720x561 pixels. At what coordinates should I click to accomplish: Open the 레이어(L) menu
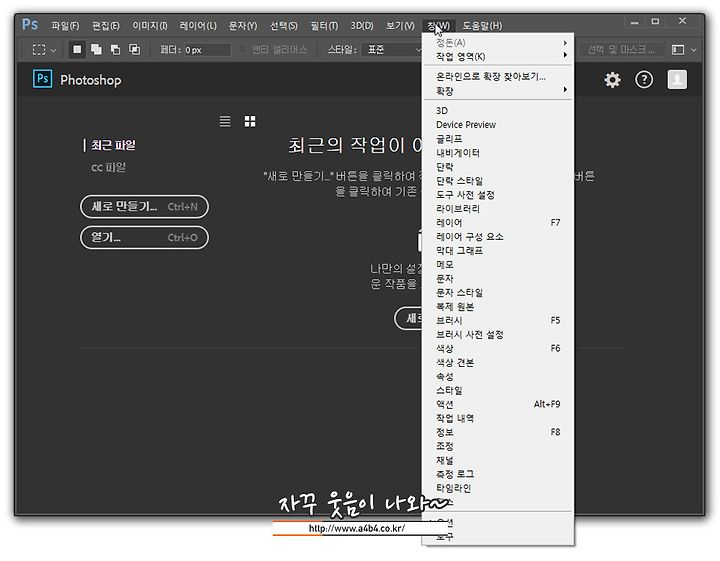pos(198,26)
